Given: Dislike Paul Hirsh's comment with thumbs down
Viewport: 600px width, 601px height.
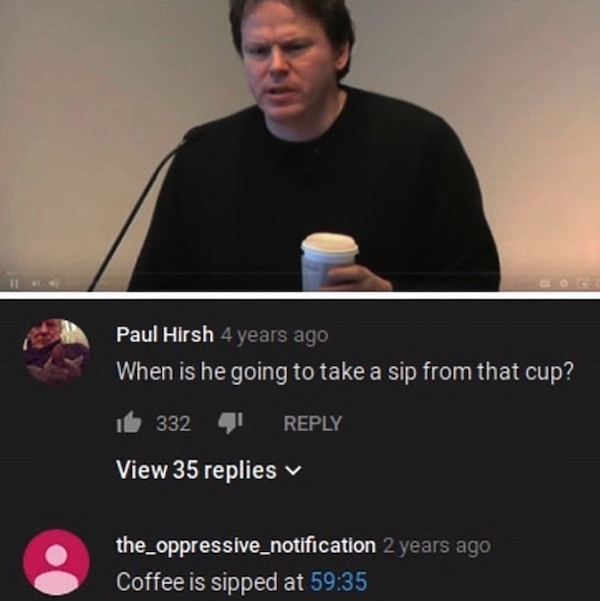Looking at the screenshot, I should 230,423.
